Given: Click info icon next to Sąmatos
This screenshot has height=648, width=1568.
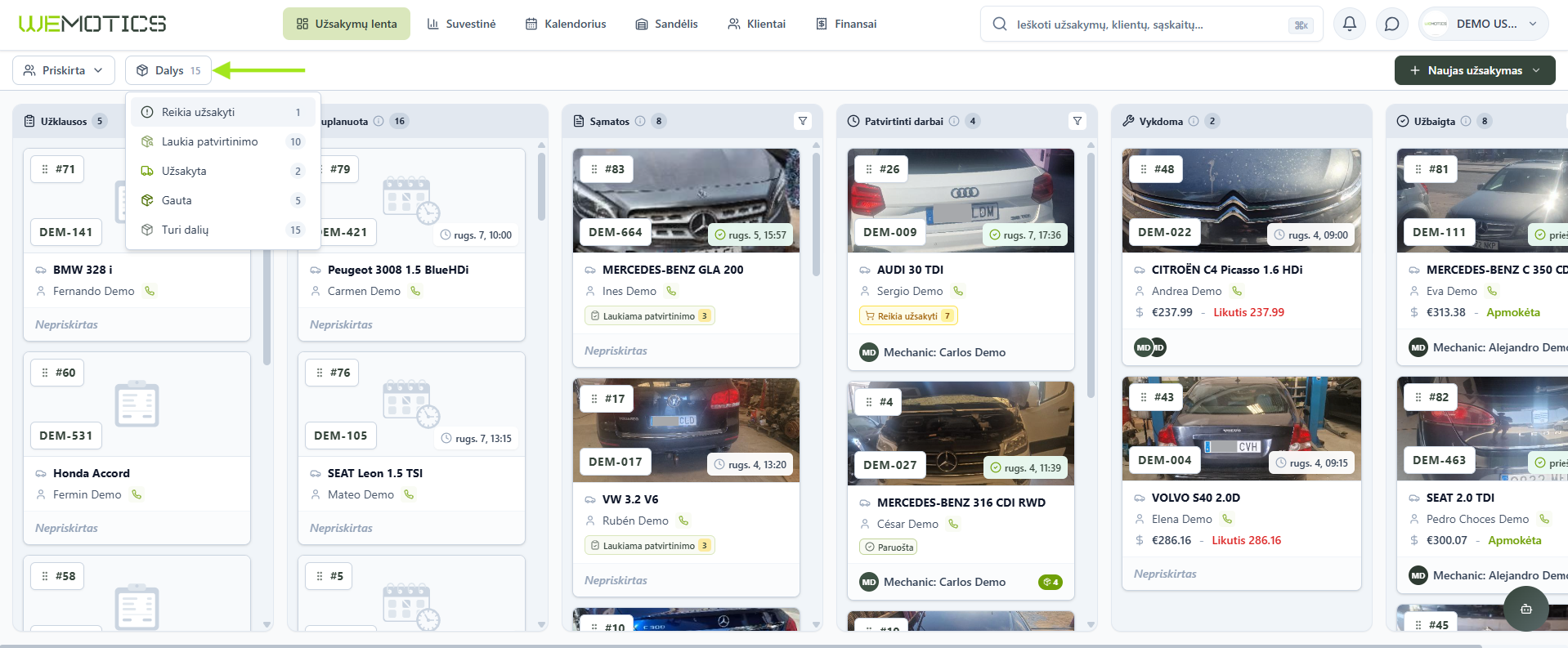Looking at the screenshot, I should pos(640,121).
